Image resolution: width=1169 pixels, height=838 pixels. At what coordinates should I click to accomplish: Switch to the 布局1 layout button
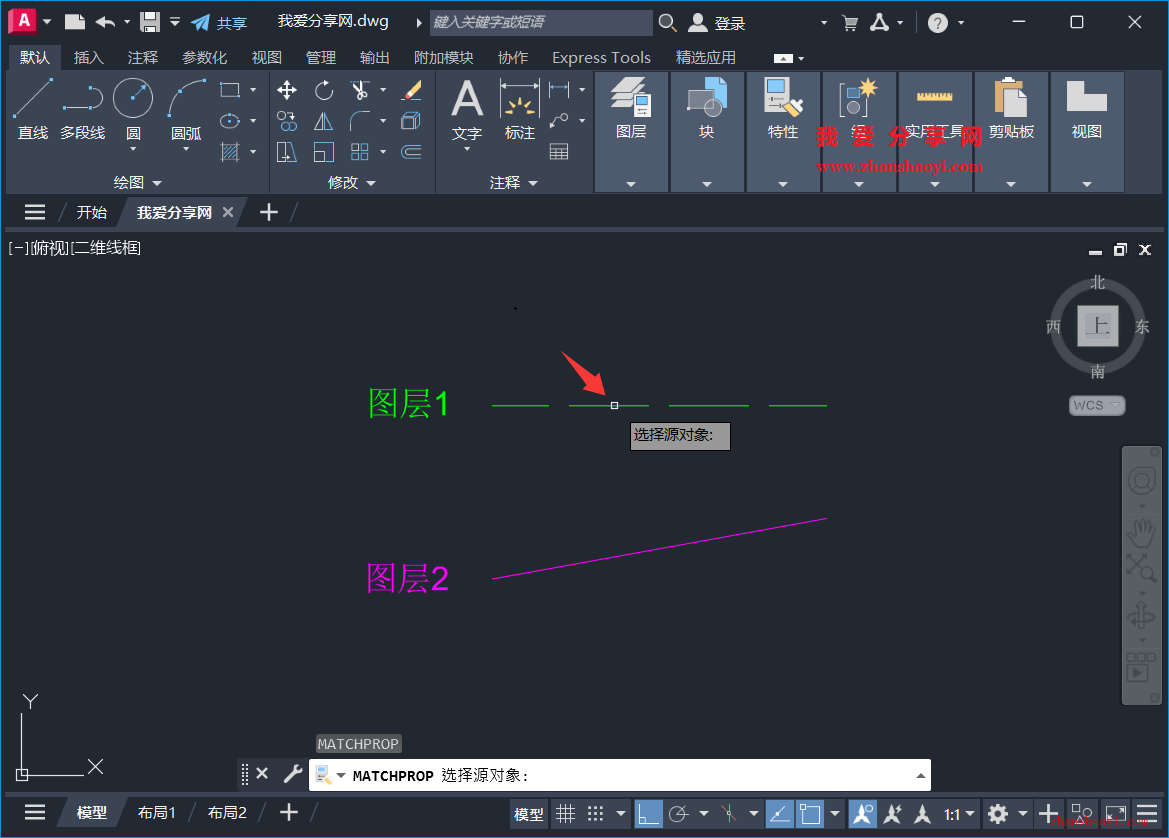pyautogui.click(x=156, y=812)
